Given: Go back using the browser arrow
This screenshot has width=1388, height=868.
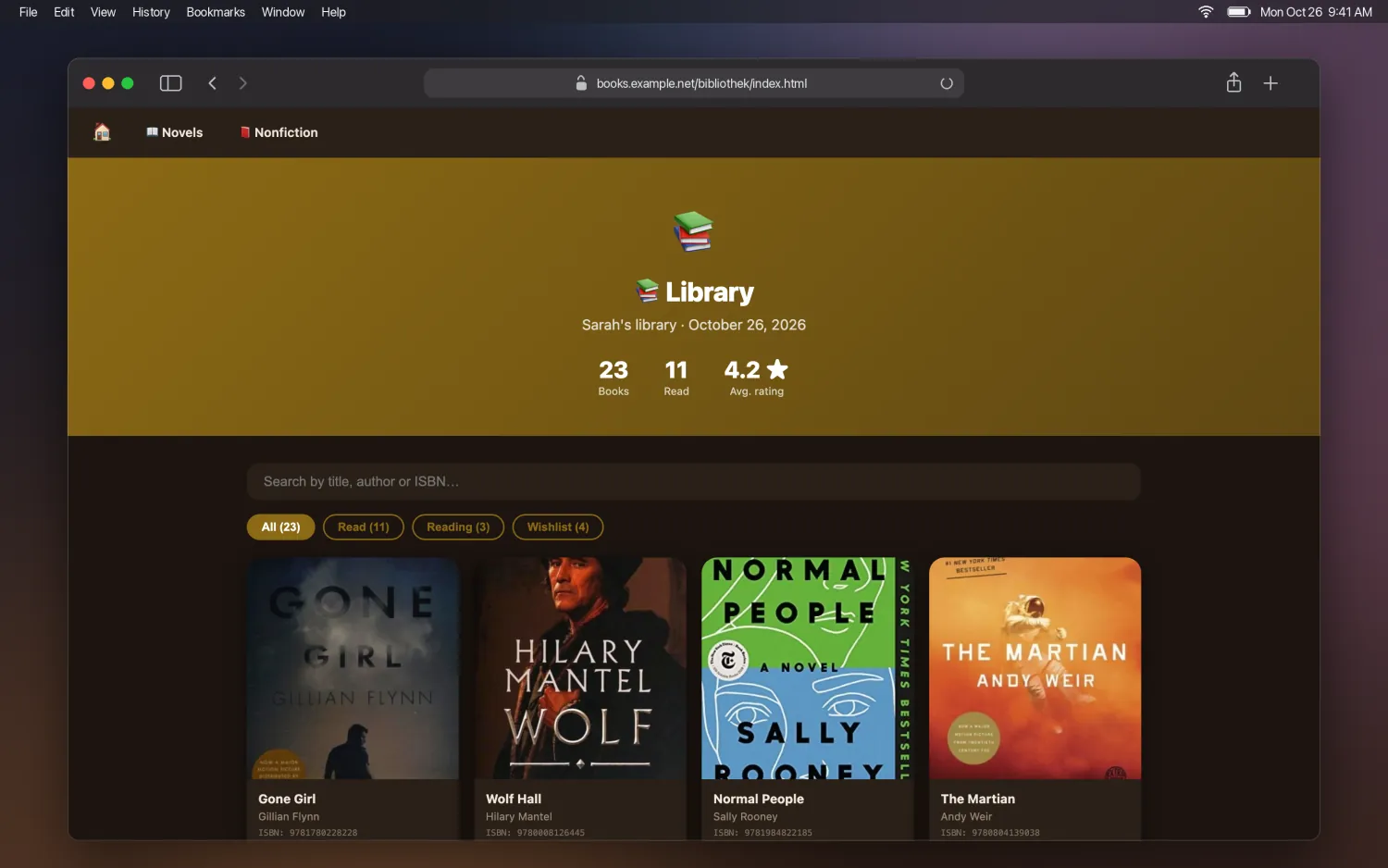Looking at the screenshot, I should click(212, 83).
